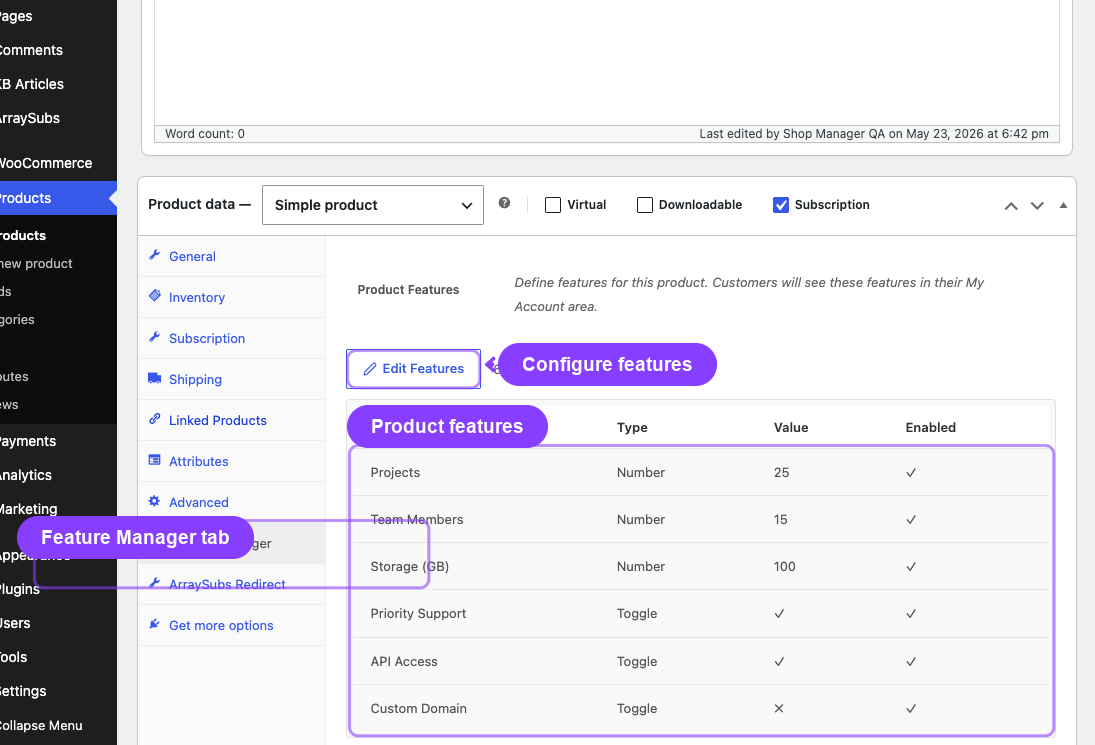Open the Attributes tab
The image size is (1095, 745).
(x=231, y=462)
